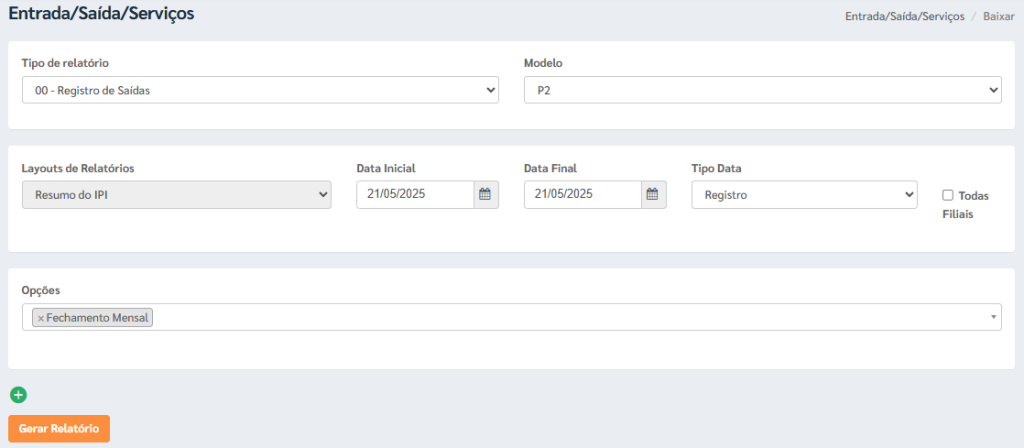1024x448 pixels.
Task: Click the empty area of Opções field
Action: [568, 317]
